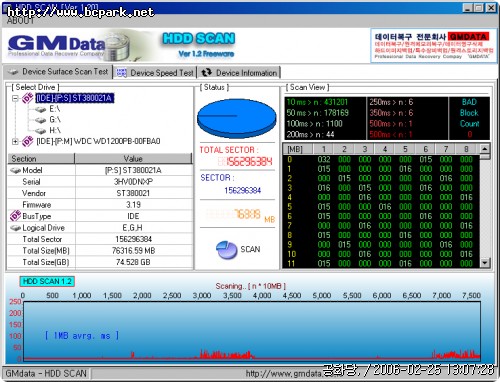The width and height of the screenshot is (500, 382).
Task: Click the GMData logo banner
Action: tap(70, 46)
